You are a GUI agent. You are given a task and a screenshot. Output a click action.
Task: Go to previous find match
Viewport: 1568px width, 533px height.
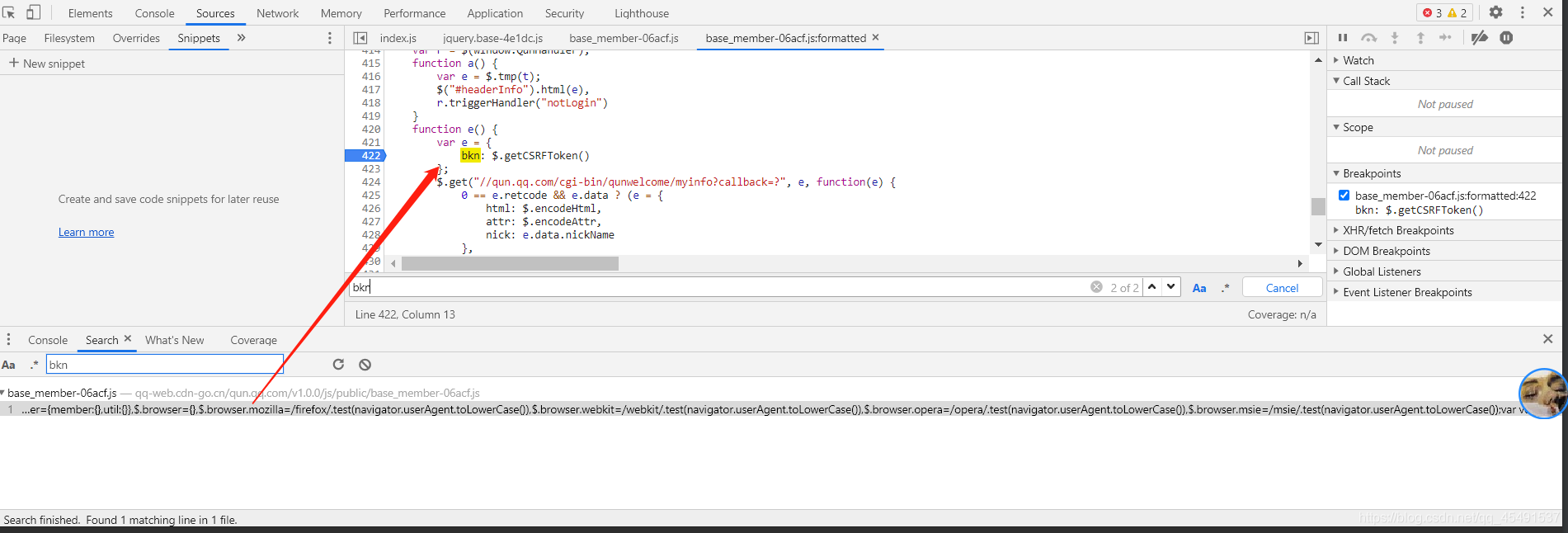(1152, 287)
